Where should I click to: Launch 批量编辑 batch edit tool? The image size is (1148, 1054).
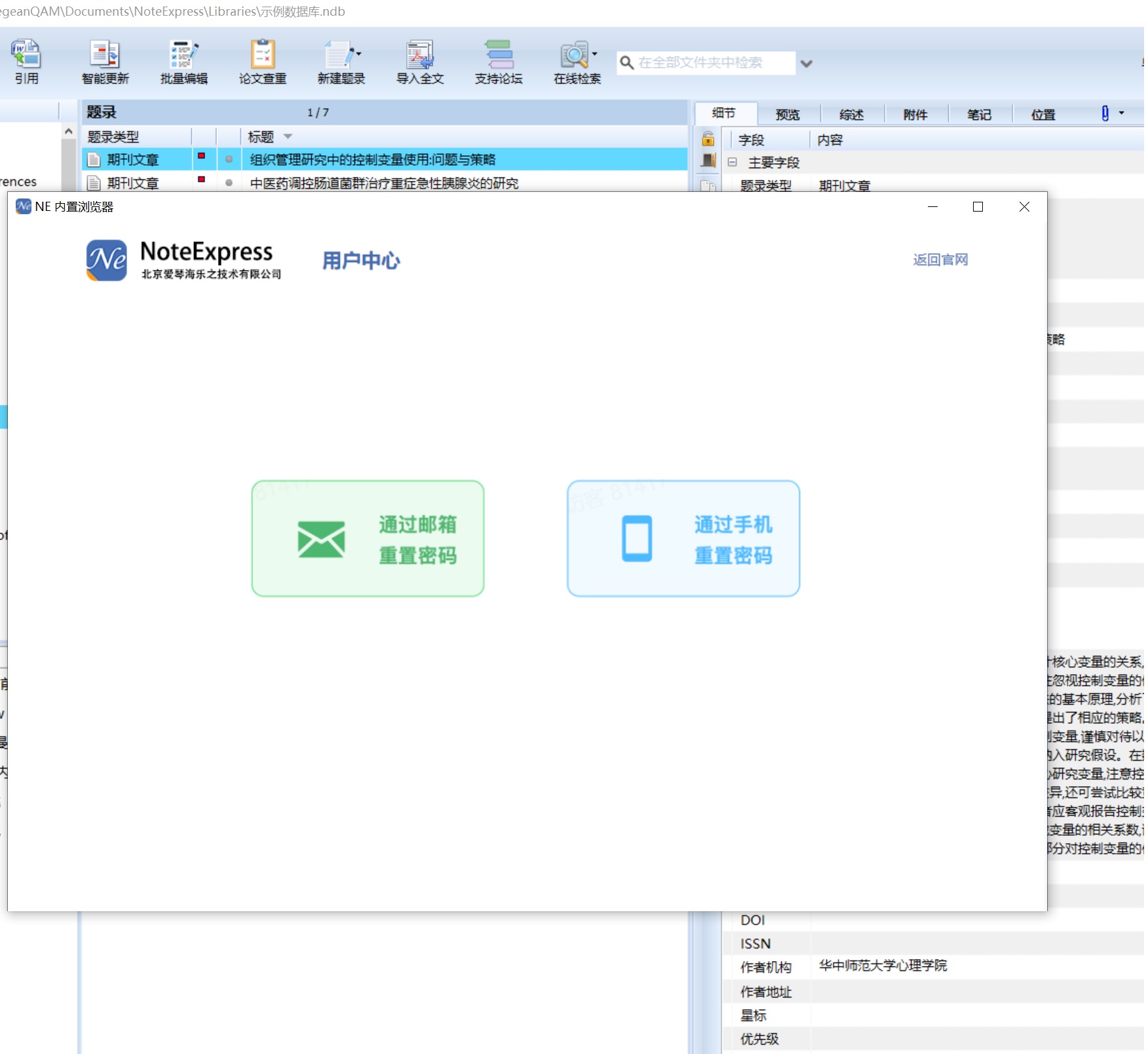tap(183, 62)
